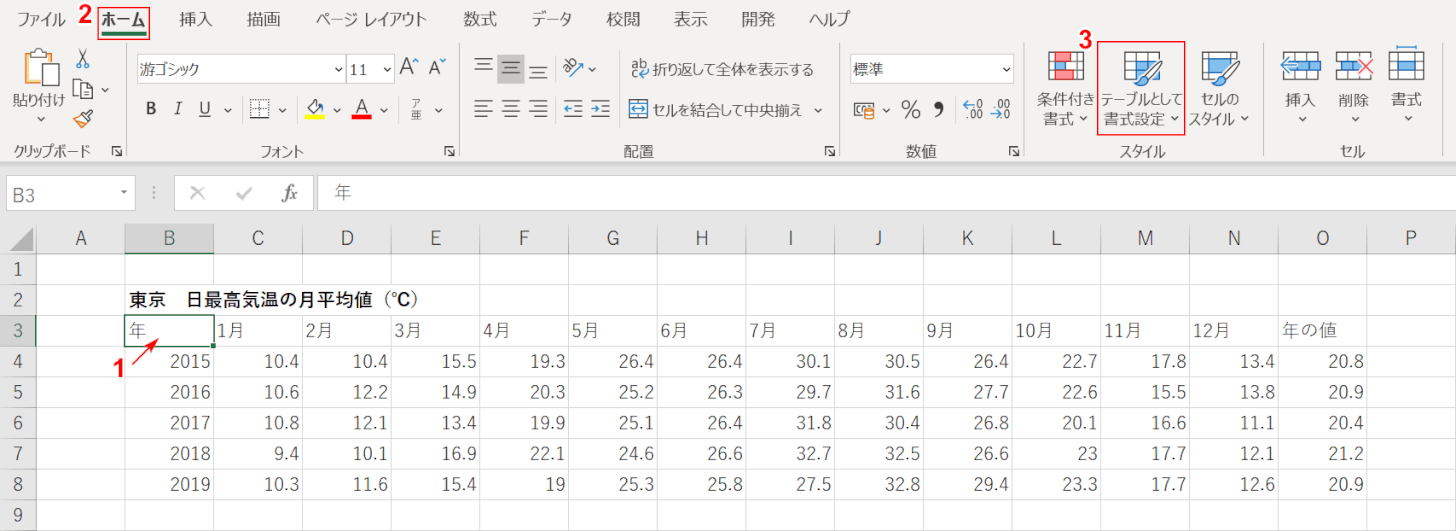The image size is (1456, 531).
Task: Center text horizontally
Action: point(511,109)
